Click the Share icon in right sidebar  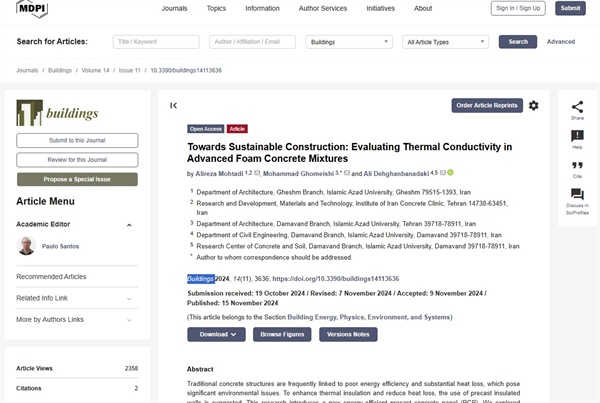coord(577,108)
